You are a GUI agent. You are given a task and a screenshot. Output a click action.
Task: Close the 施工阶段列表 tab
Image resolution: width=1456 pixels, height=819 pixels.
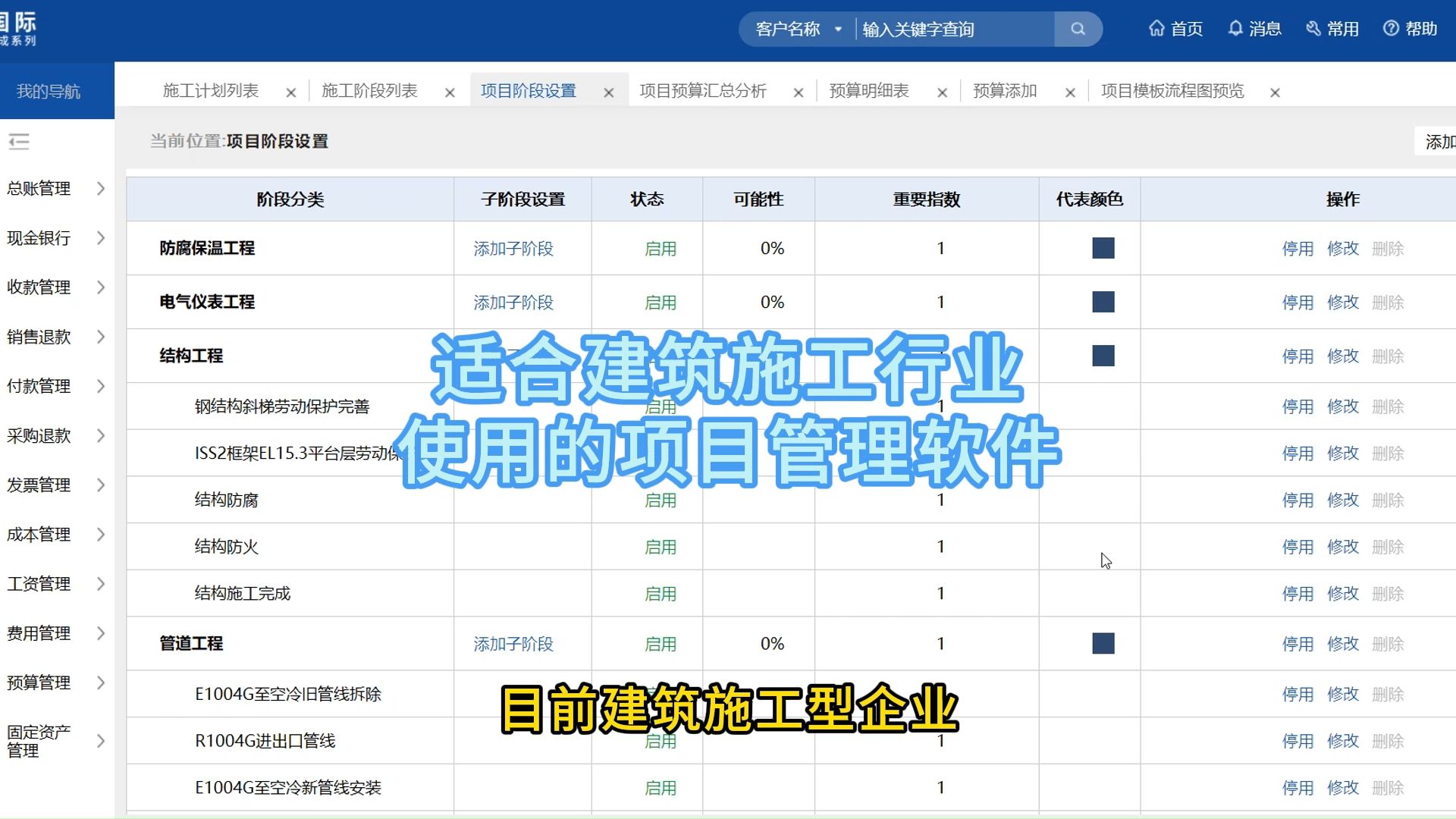[450, 93]
